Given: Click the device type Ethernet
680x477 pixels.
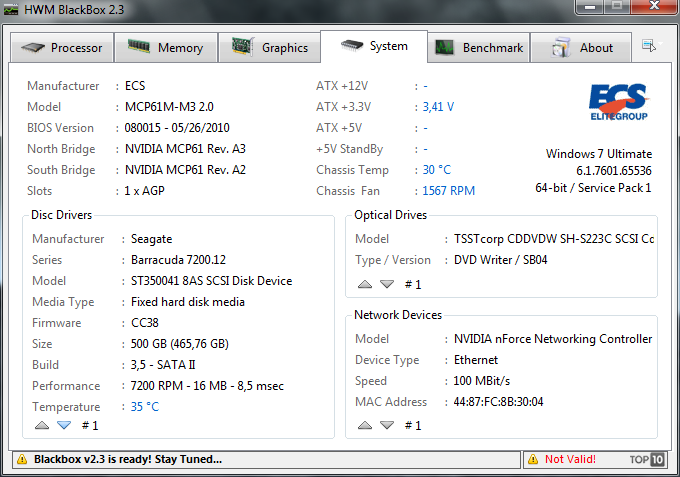Looking at the screenshot, I should point(476,360).
